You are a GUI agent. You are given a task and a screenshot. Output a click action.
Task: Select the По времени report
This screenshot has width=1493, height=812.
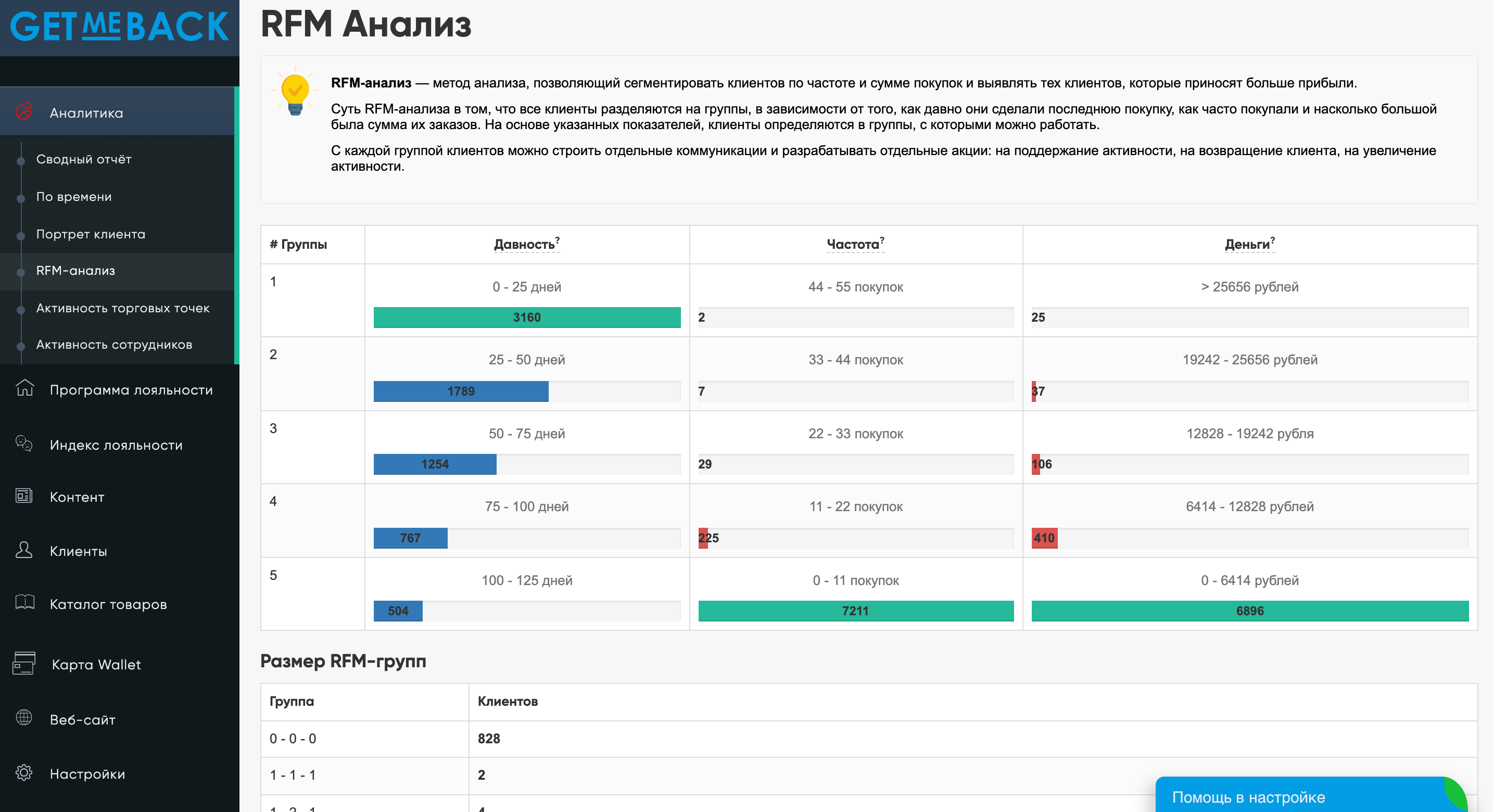(73, 196)
